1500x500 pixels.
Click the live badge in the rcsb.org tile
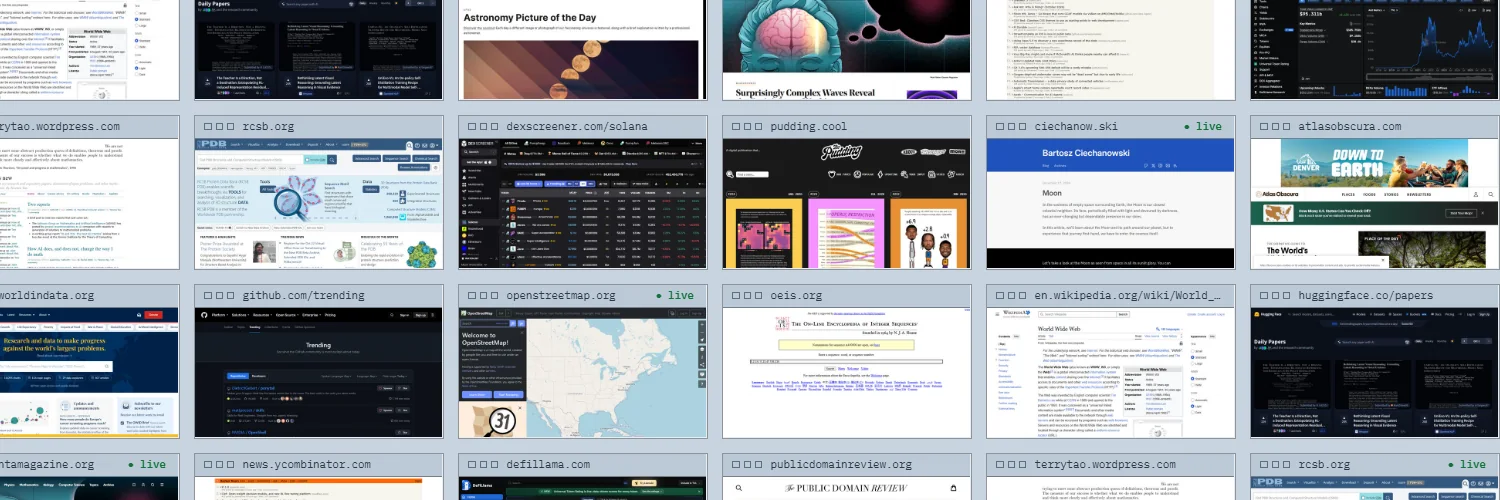pos(1467,465)
